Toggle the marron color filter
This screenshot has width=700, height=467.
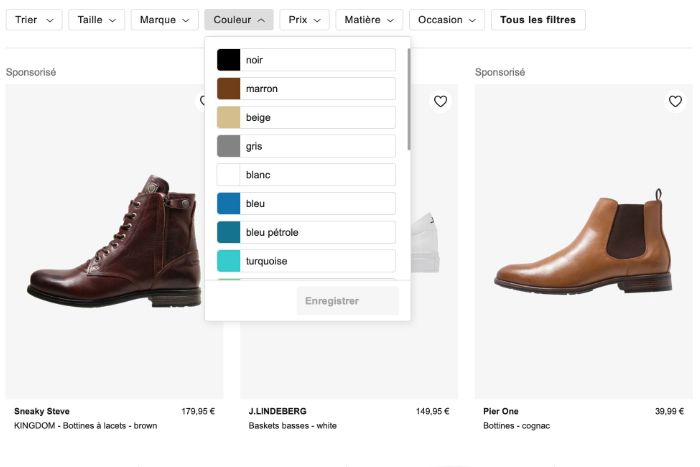tap(306, 89)
